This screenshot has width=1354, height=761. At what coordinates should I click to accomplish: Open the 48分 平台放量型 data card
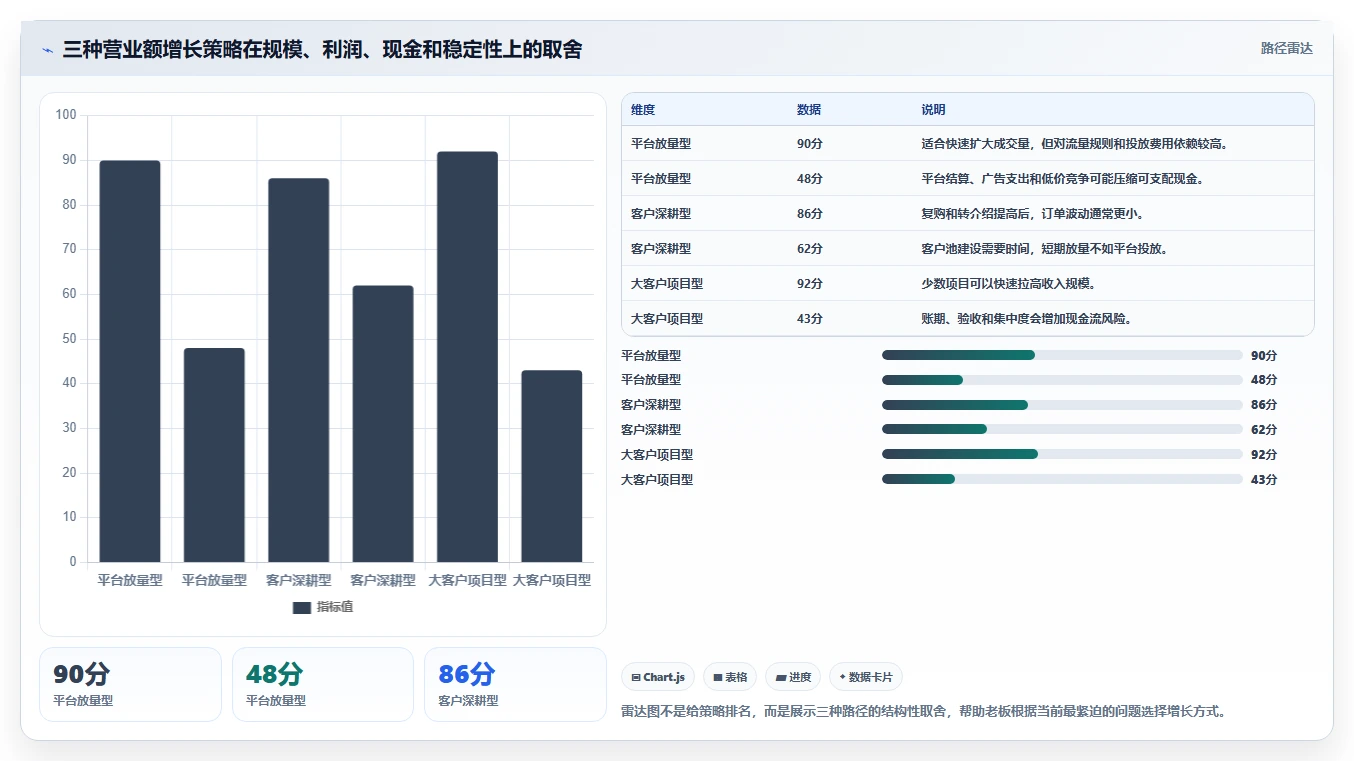tap(323, 684)
